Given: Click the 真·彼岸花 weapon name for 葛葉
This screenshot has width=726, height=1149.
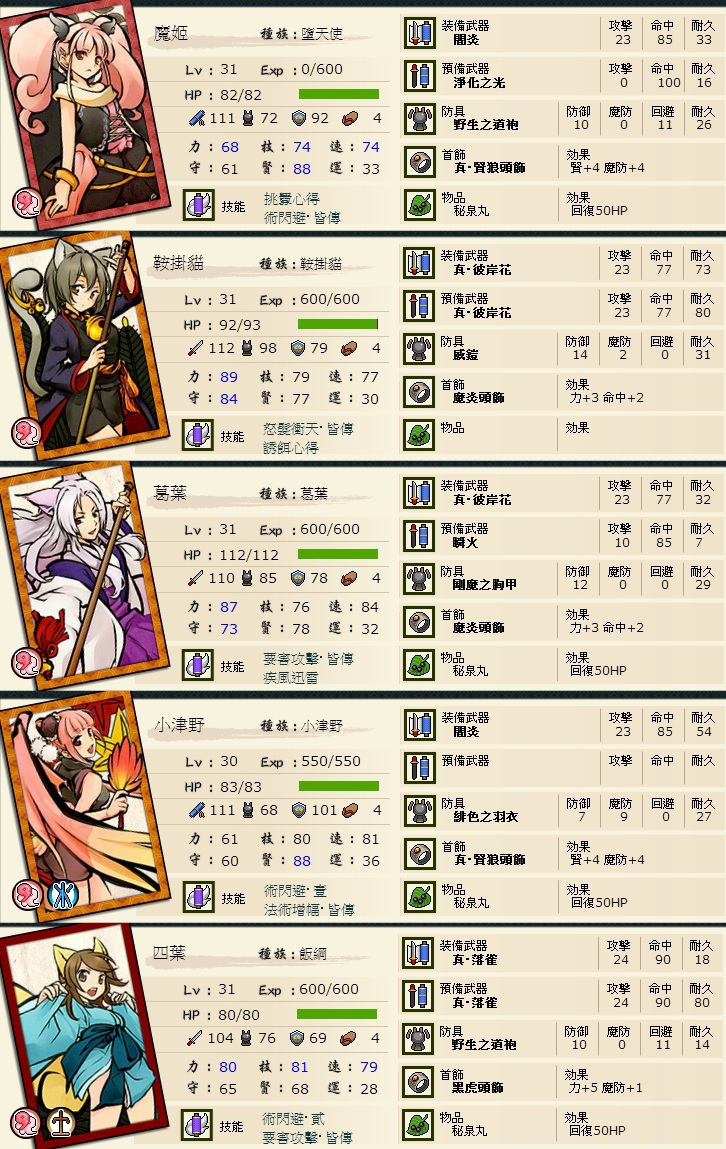Looking at the screenshot, I should click(x=482, y=500).
